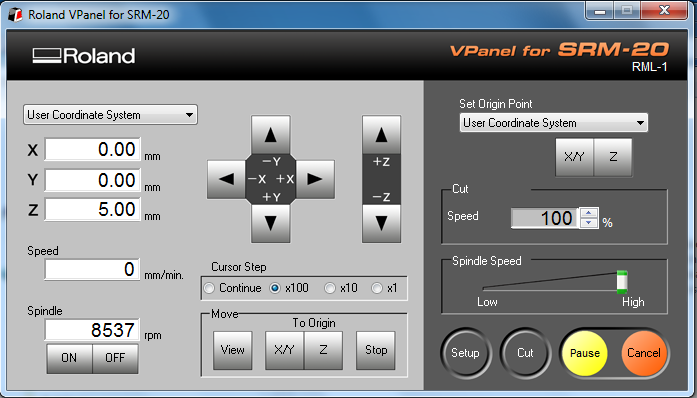Click the Spindle rpm value 8537

(x=92, y=330)
